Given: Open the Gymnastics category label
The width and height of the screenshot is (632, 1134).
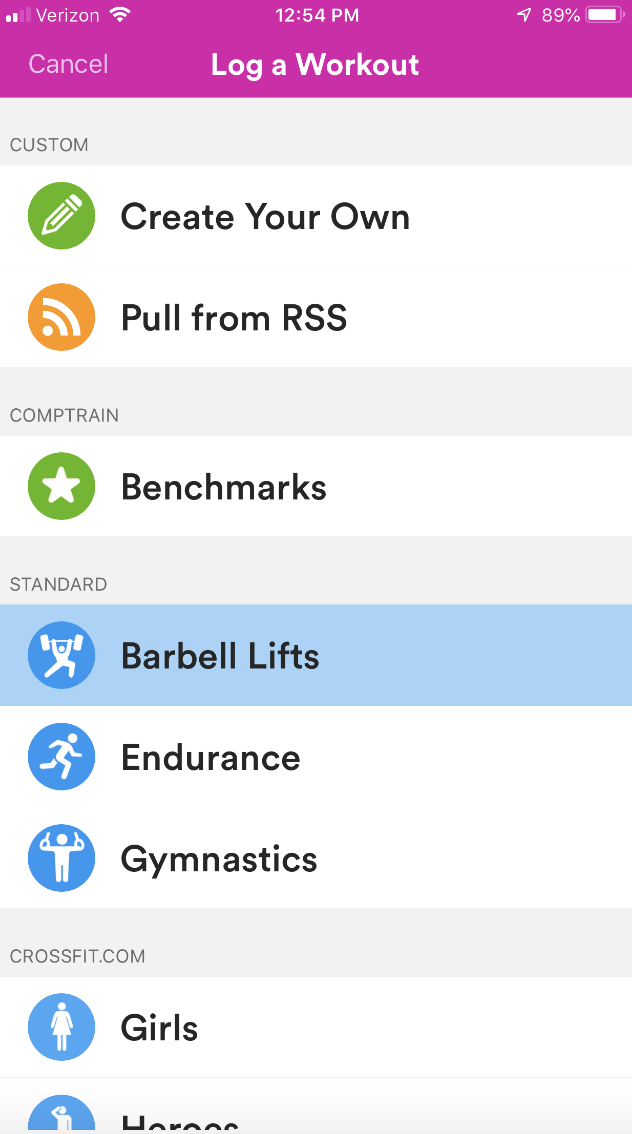Looking at the screenshot, I should pyautogui.click(x=219, y=859).
